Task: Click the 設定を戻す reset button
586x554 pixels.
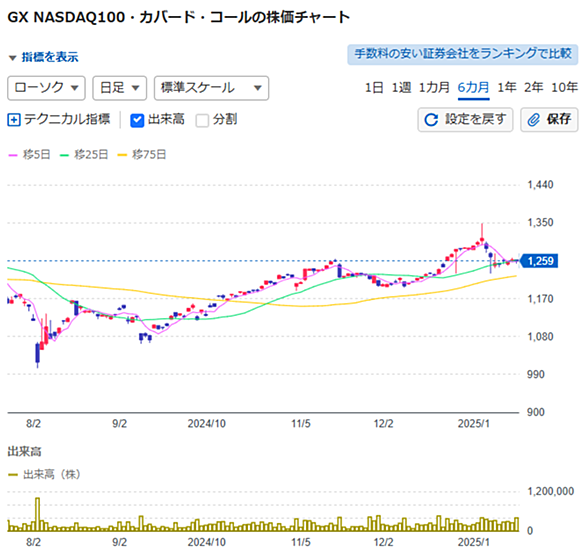Action: [x=465, y=120]
